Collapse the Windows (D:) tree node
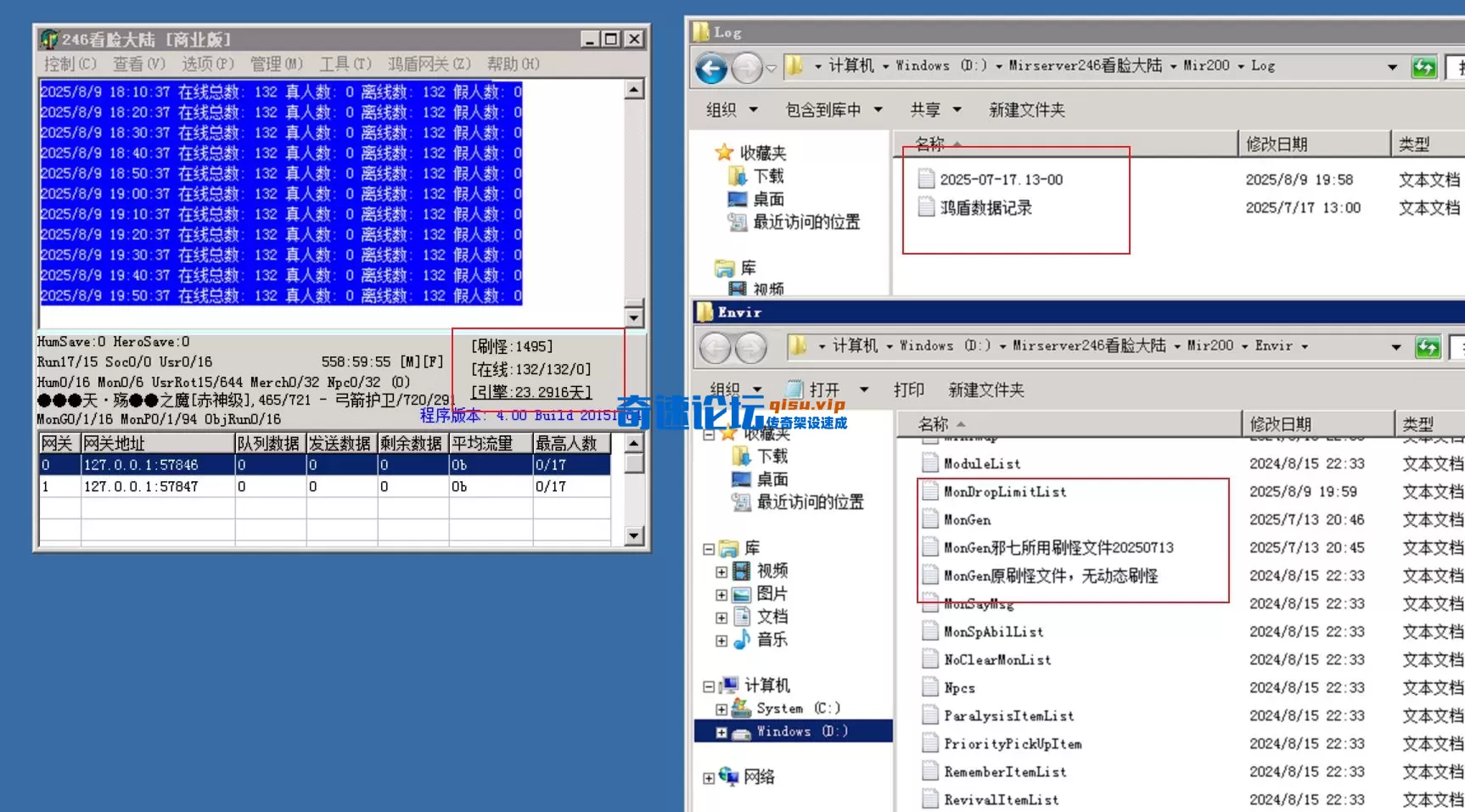This screenshot has width=1465, height=812. coord(721,731)
